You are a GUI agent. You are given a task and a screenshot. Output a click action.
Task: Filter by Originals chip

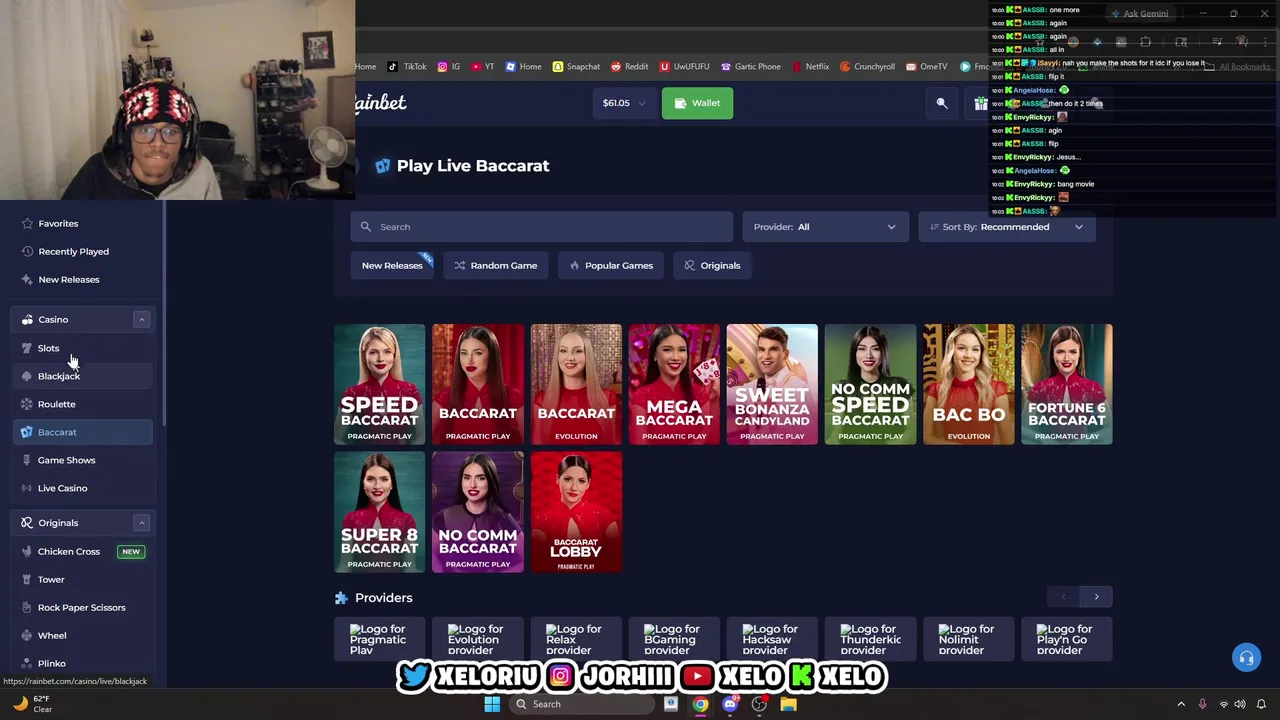(x=712, y=265)
